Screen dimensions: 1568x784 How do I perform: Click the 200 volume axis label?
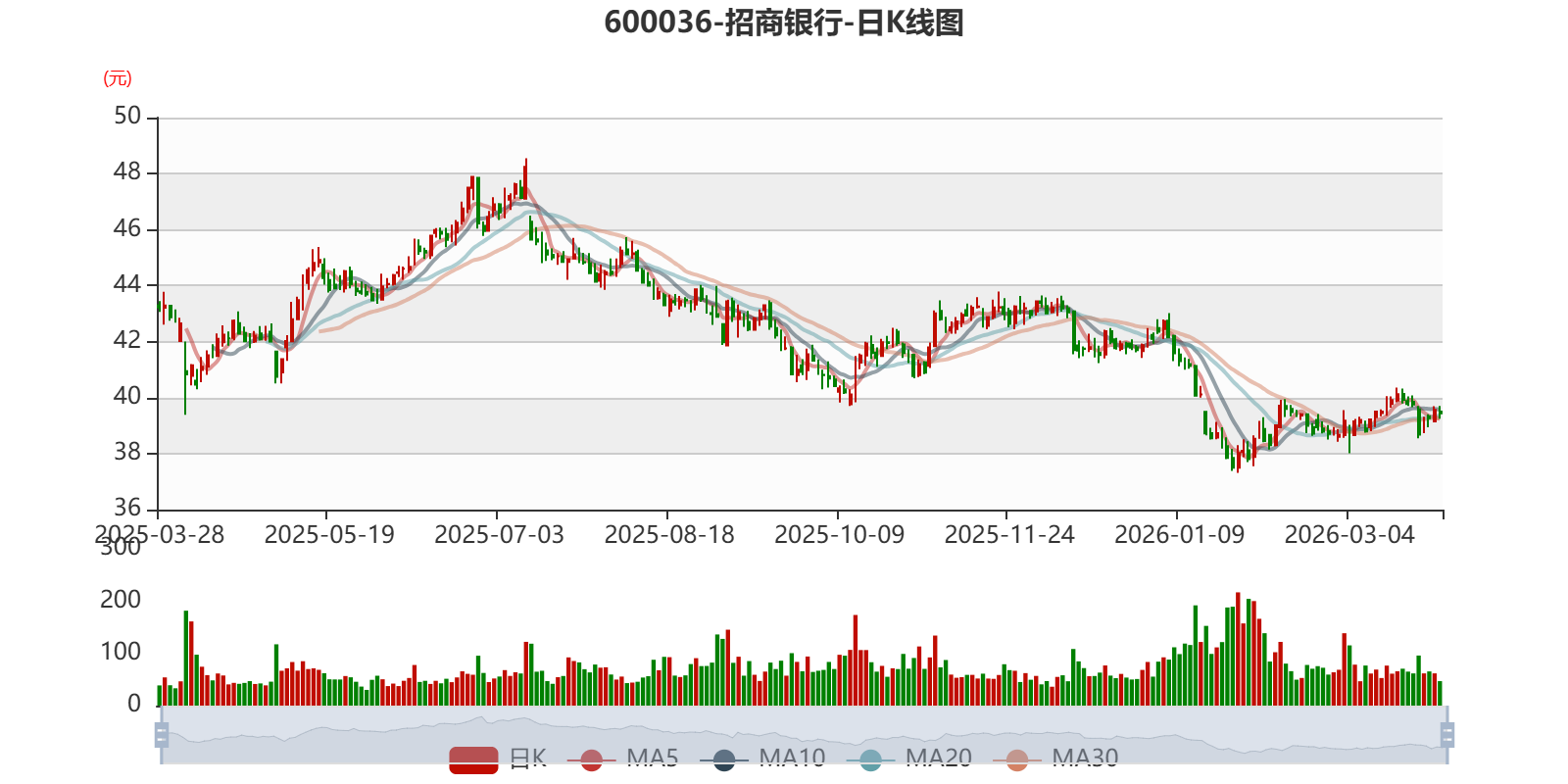tap(121, 600)
